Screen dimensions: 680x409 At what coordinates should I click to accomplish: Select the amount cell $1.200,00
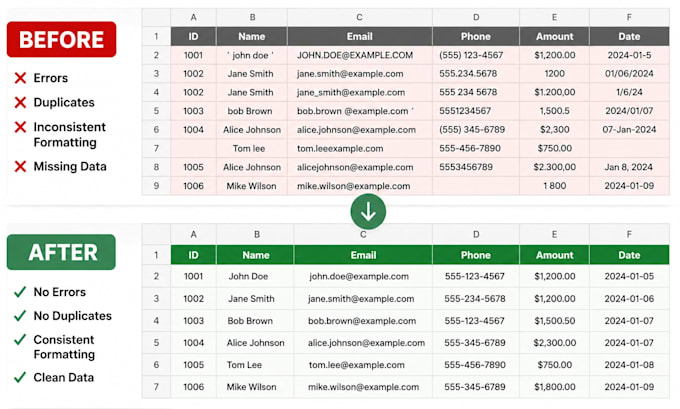pyautogui.click(x=555, y=92)
